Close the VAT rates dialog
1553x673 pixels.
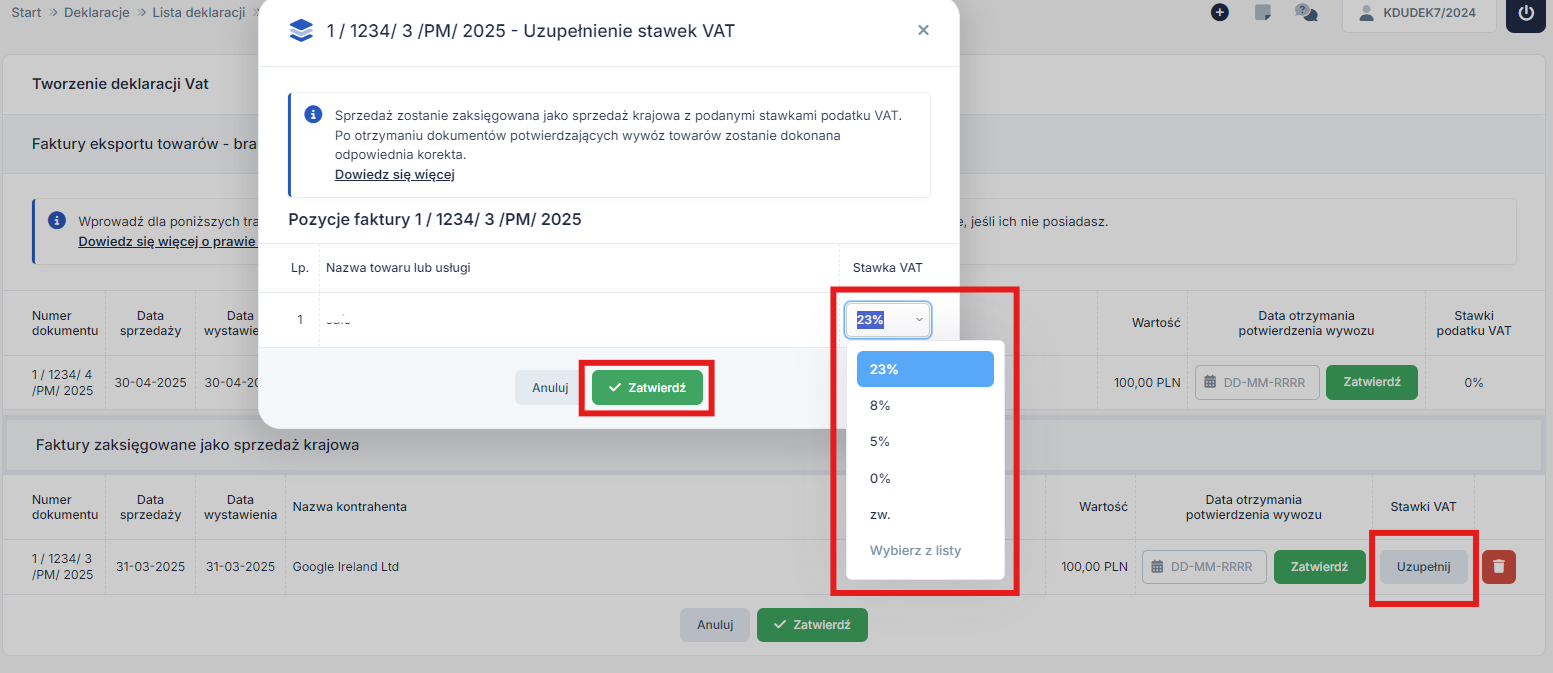pos(923,31)
